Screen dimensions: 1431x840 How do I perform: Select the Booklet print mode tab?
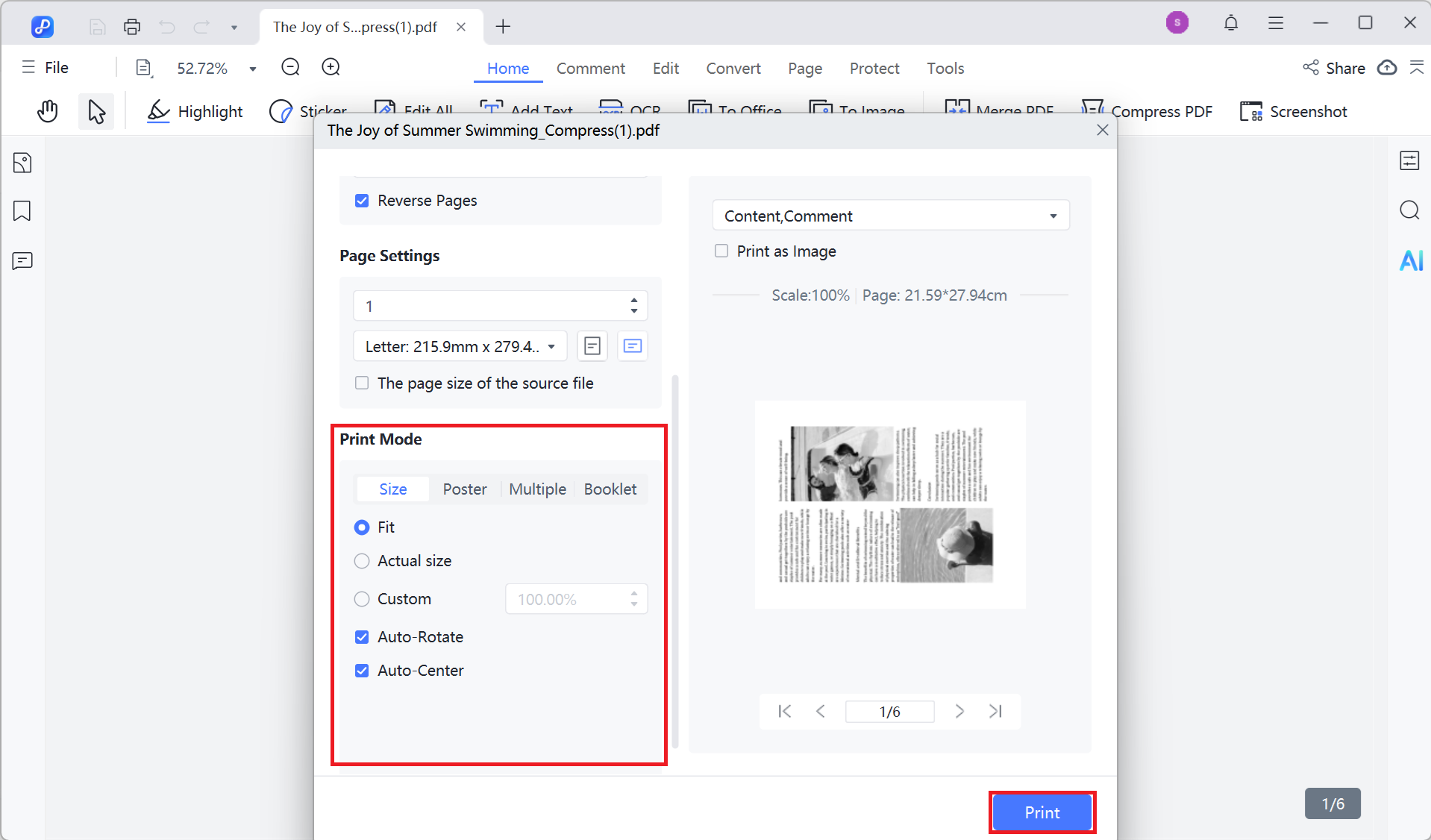(610, 489)
